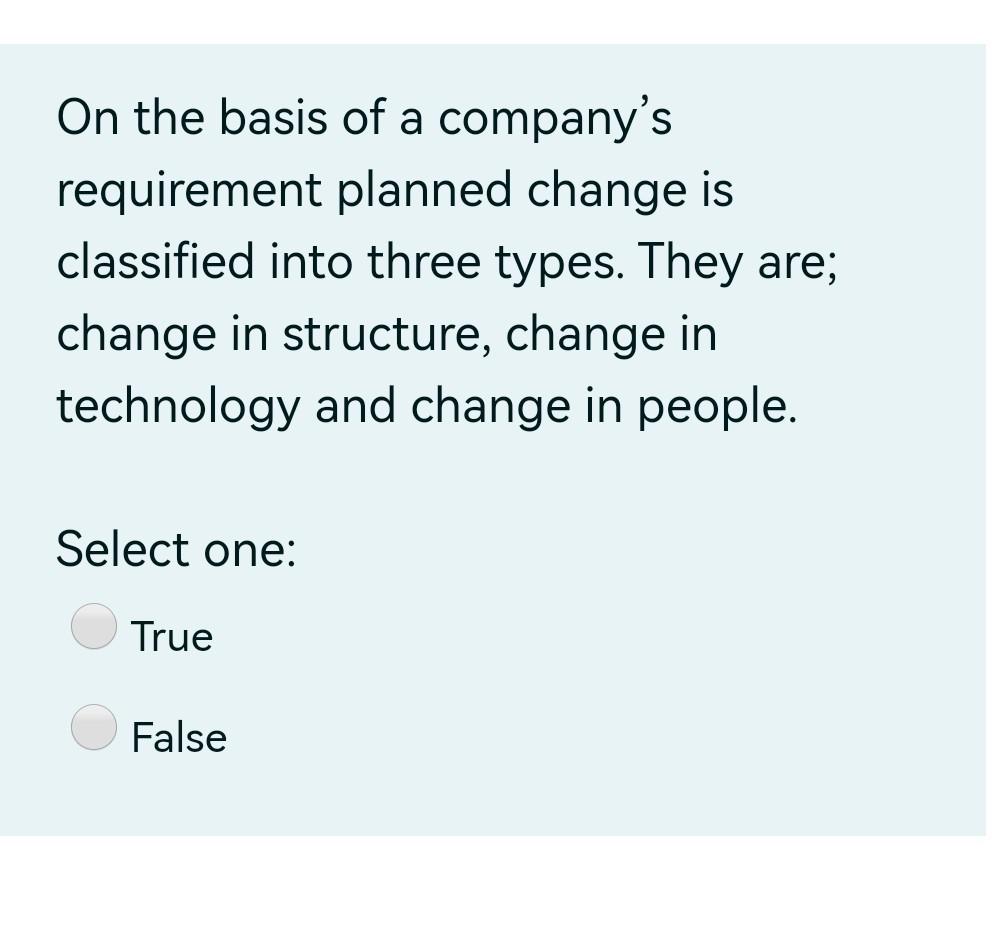Click the first line of the question
Viewport: 992px width, 936px height.
[365, 117]
